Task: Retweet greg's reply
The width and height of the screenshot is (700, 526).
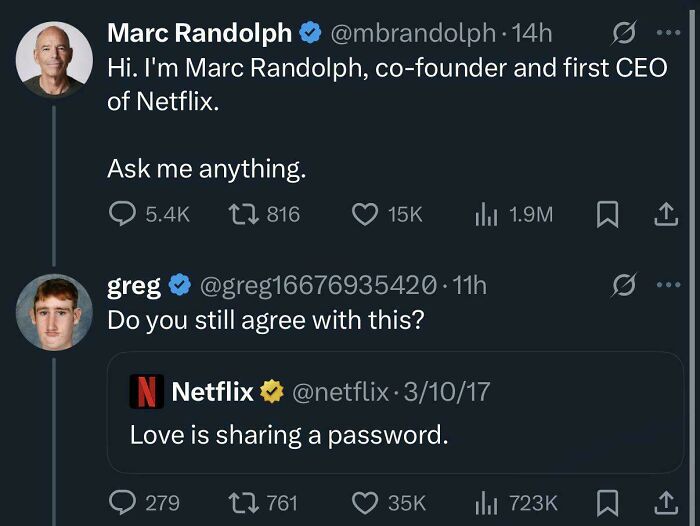Action: 242,502
